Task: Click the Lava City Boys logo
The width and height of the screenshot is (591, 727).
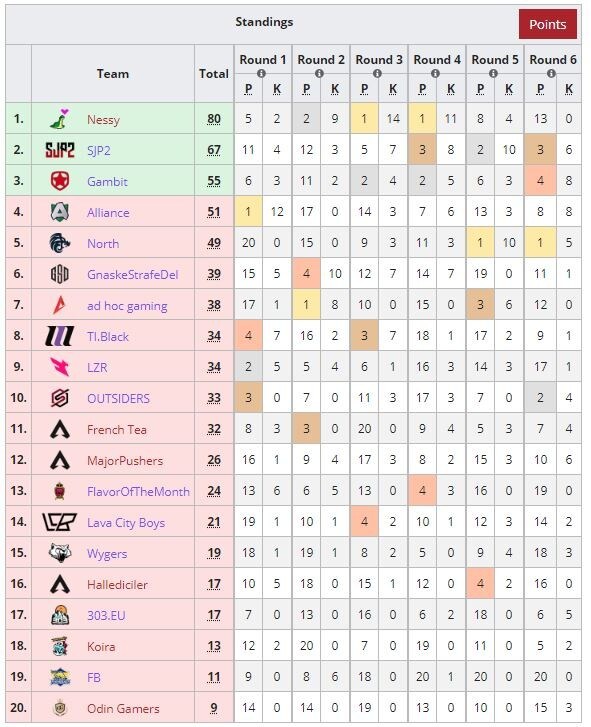Action: point(59,522)
